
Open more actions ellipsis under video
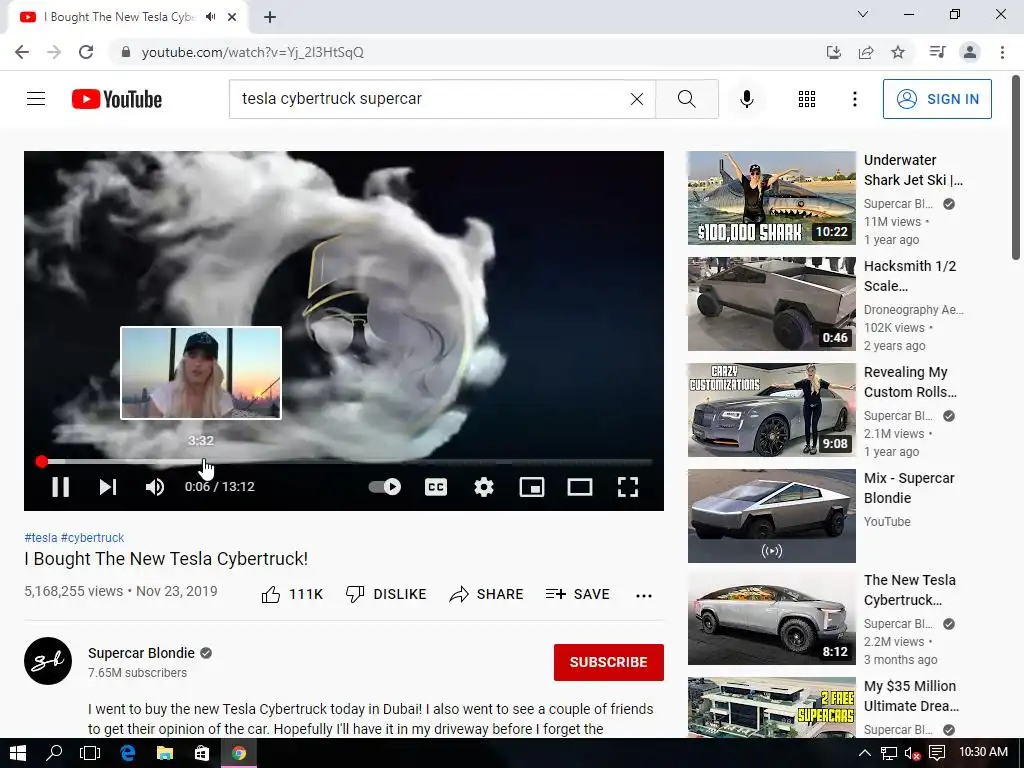click(x=644, y=595)
